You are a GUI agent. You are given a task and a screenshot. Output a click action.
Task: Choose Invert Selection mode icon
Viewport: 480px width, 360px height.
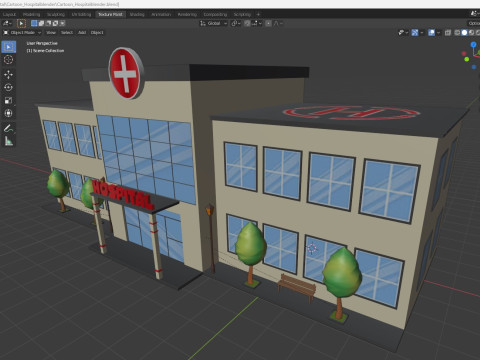pyautogui.click(x=55, y=23)
